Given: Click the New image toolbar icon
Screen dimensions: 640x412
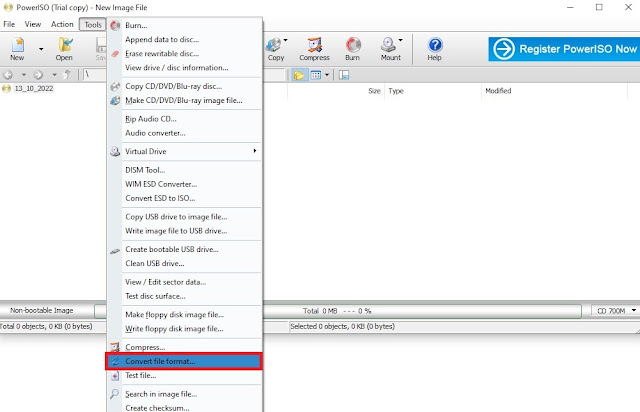Looking at the screenshot, I should pos(18,49).
